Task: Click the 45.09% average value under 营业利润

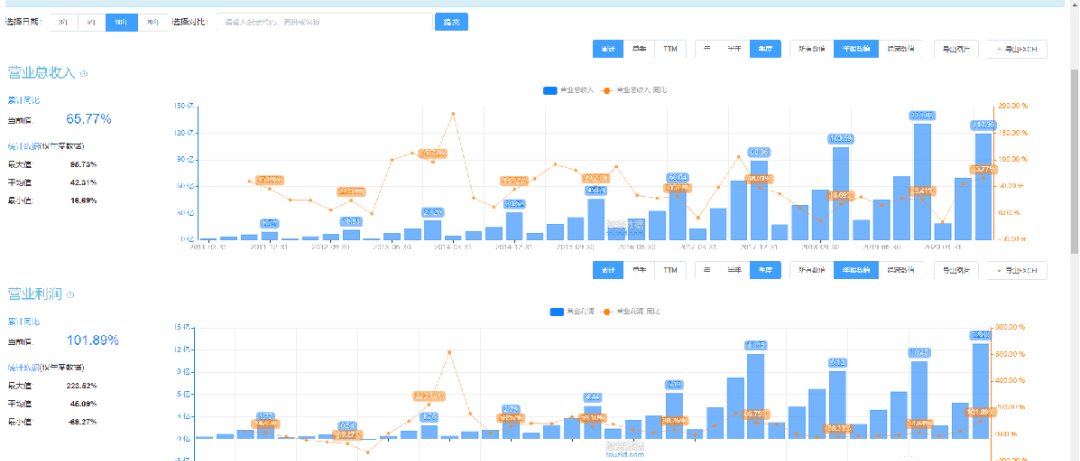Action: click(83, 404)
